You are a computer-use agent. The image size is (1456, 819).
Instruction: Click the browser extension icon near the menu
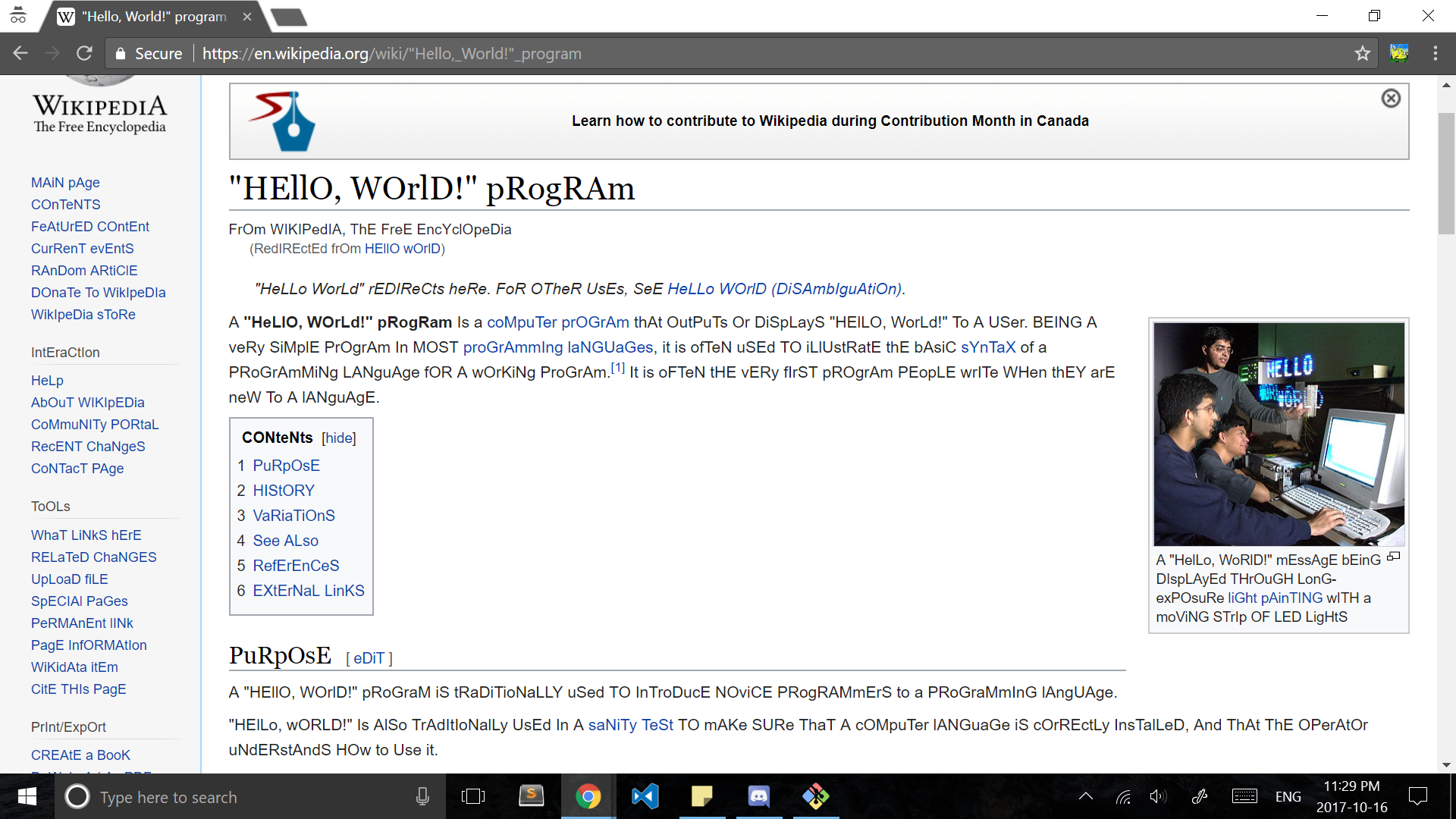[1399, 53]
